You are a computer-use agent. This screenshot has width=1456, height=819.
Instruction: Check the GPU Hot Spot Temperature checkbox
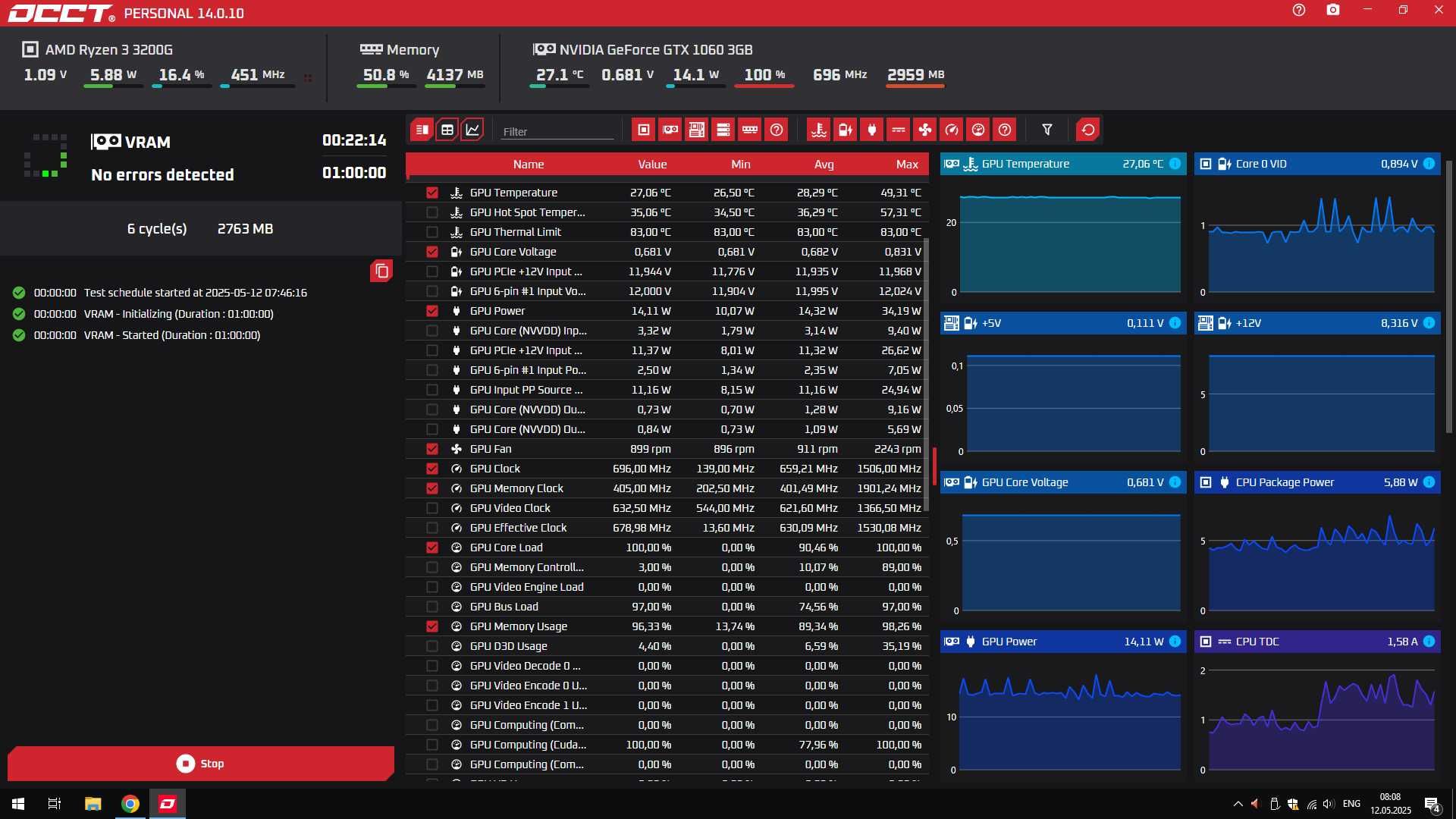tap(432, 212)
